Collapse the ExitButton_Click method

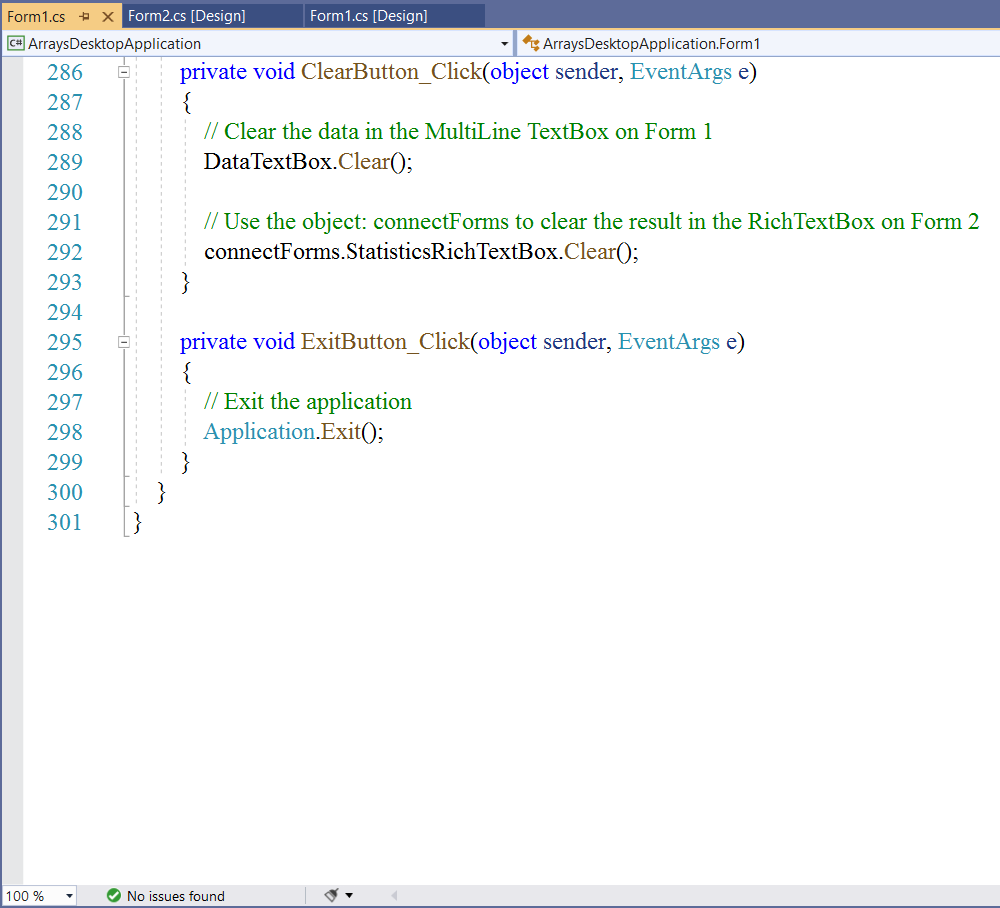click(124, 342)
